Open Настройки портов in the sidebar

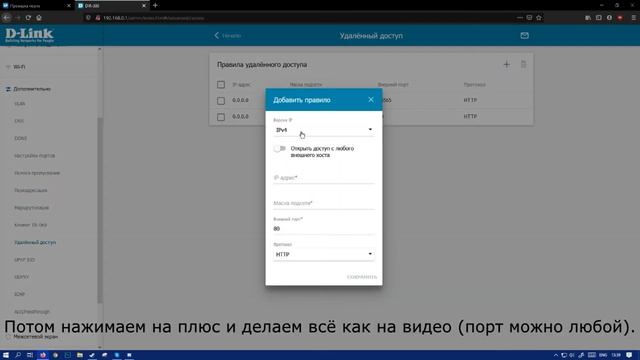click(x=34, y=156)
